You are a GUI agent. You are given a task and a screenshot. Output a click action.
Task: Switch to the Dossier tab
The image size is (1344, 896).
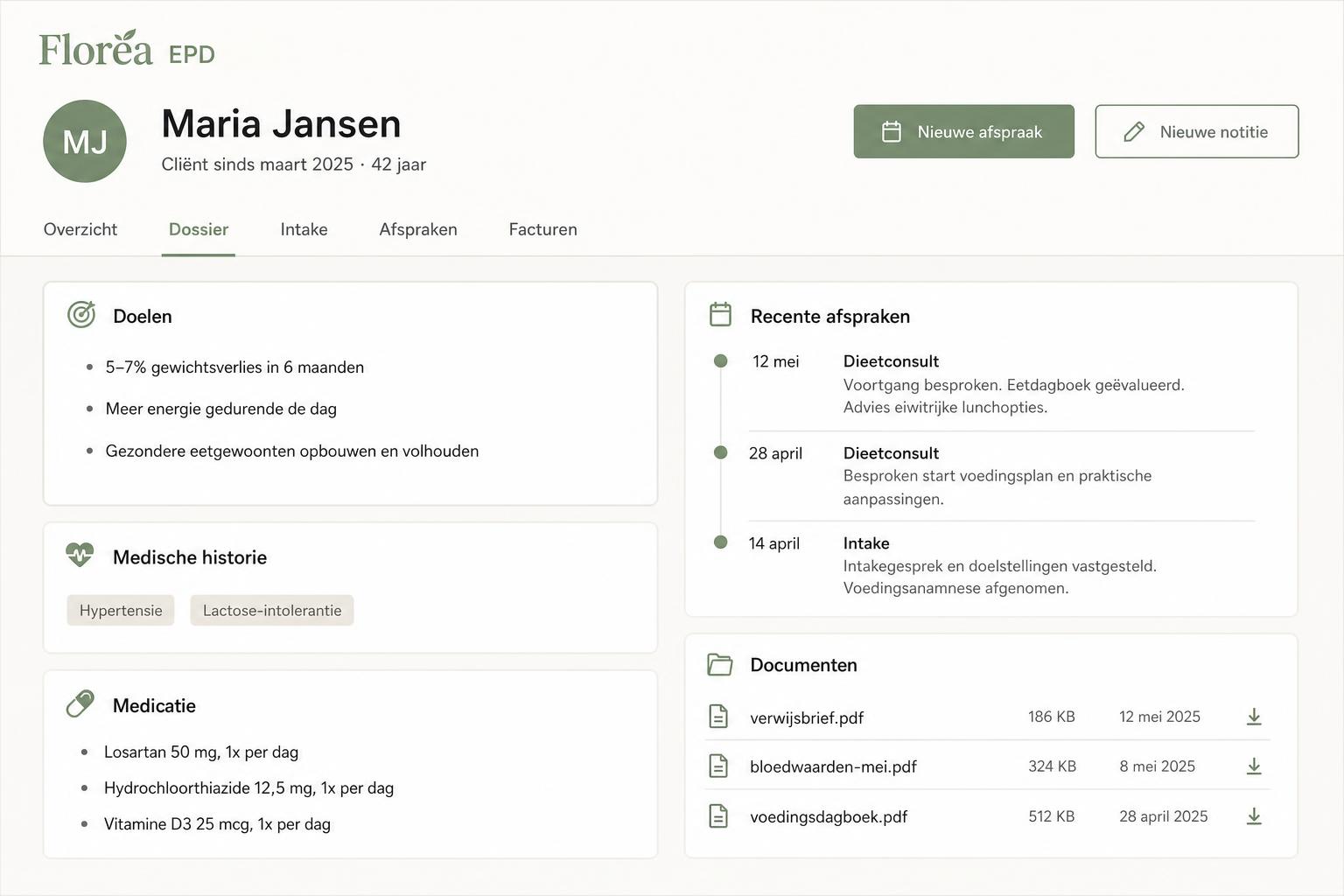click(x=199, y=229)
